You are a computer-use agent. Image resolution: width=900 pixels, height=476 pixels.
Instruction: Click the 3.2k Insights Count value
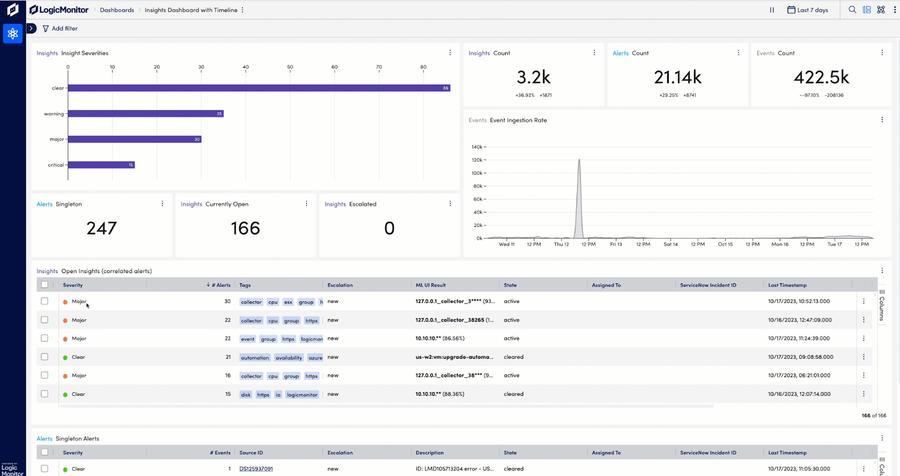coord(533,77)
